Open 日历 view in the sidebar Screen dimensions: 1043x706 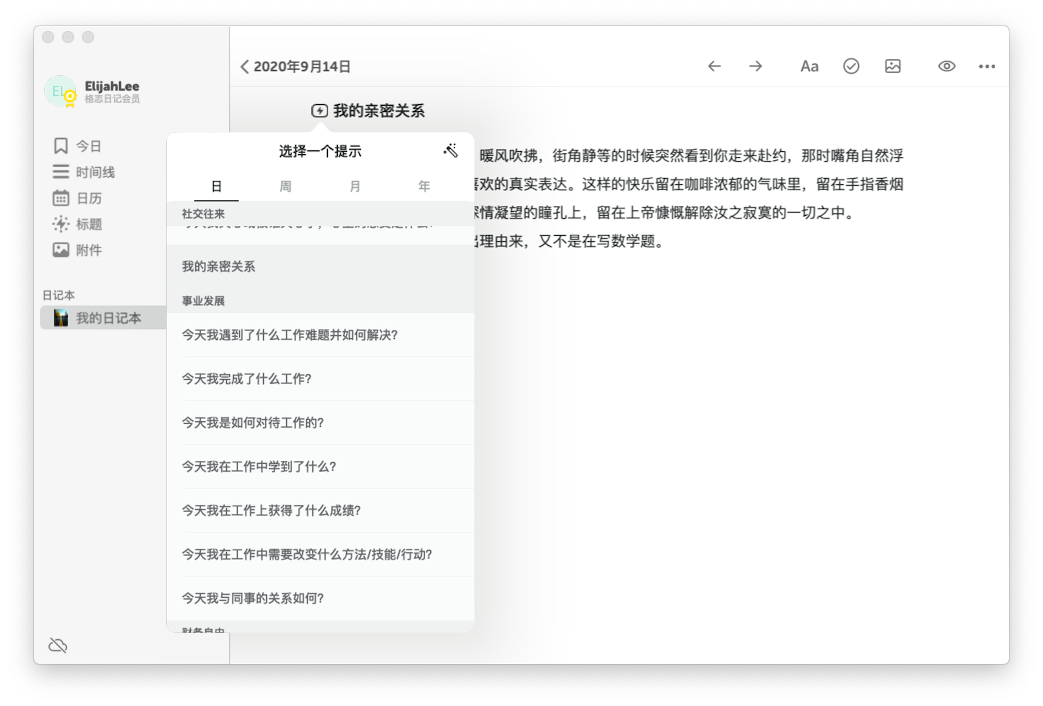(x=89, y=198)
